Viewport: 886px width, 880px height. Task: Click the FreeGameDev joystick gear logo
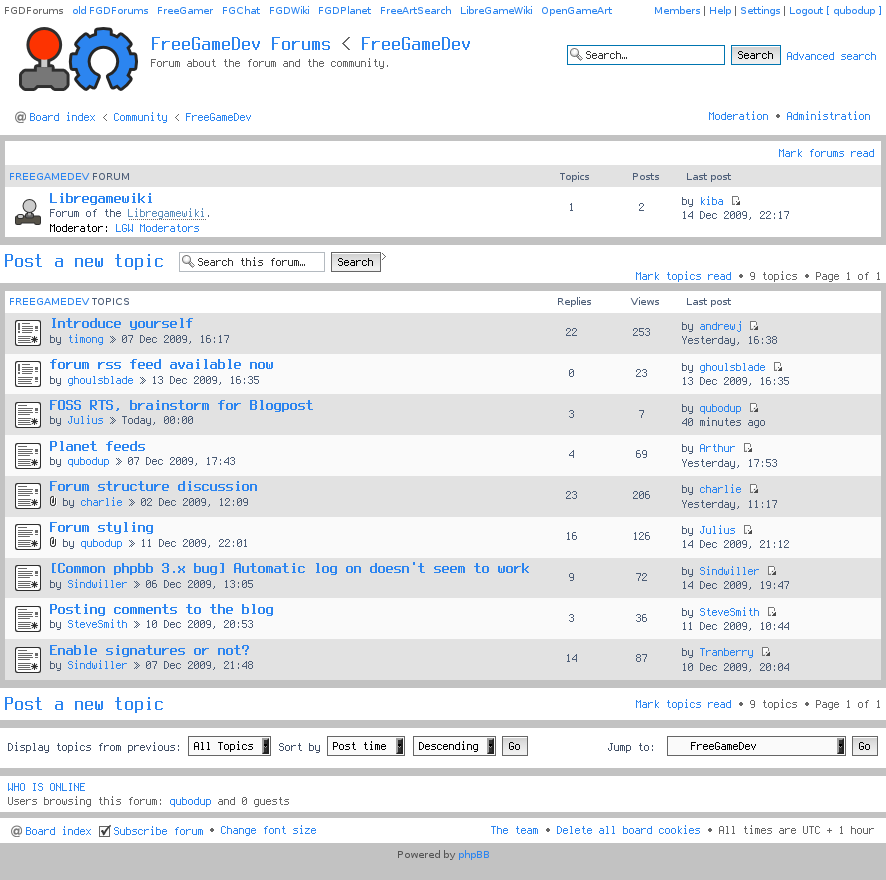tap(78, 60)
